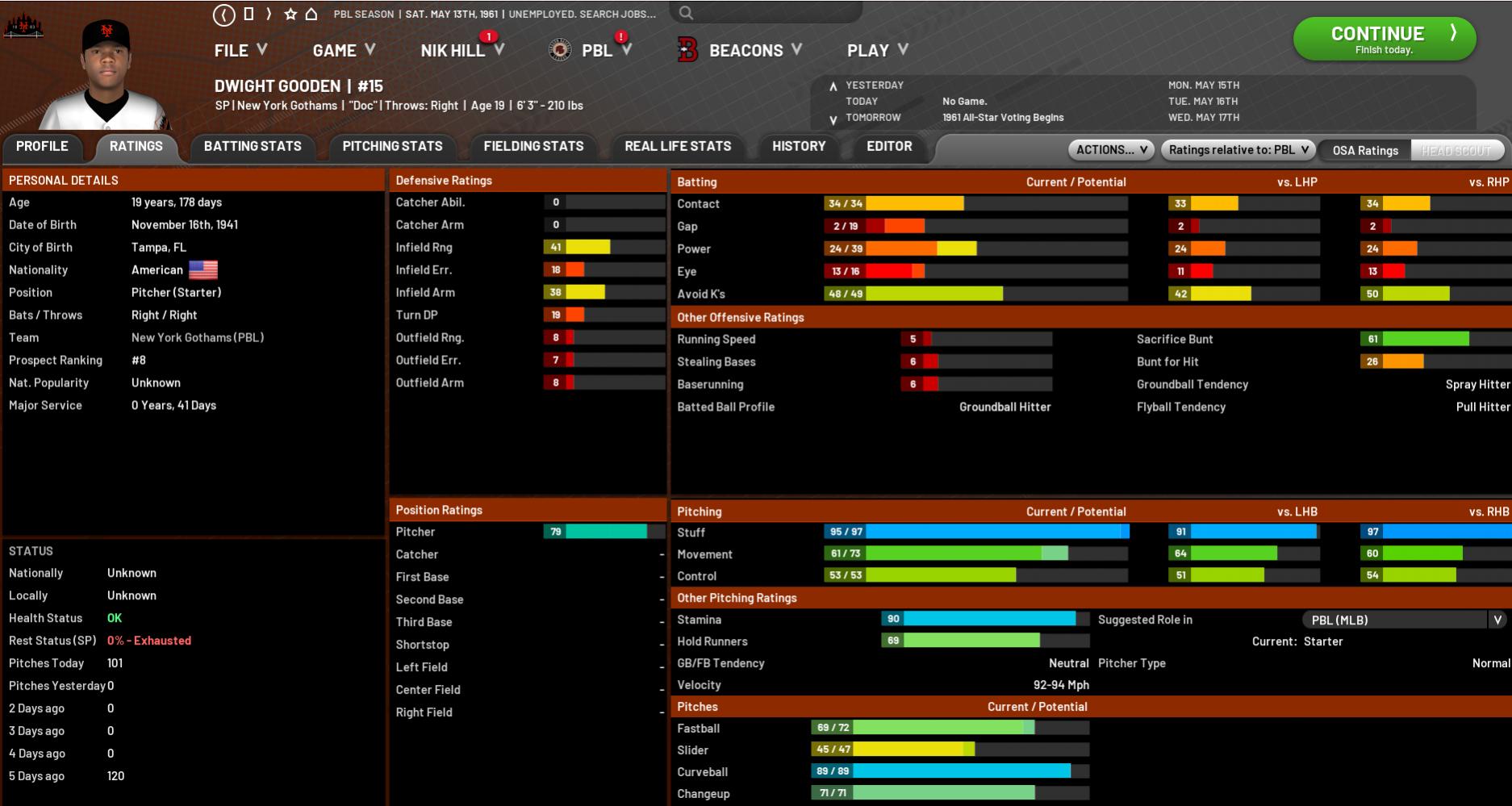
Task: Click the bookmark star icon
Action: tap(290, 15)
